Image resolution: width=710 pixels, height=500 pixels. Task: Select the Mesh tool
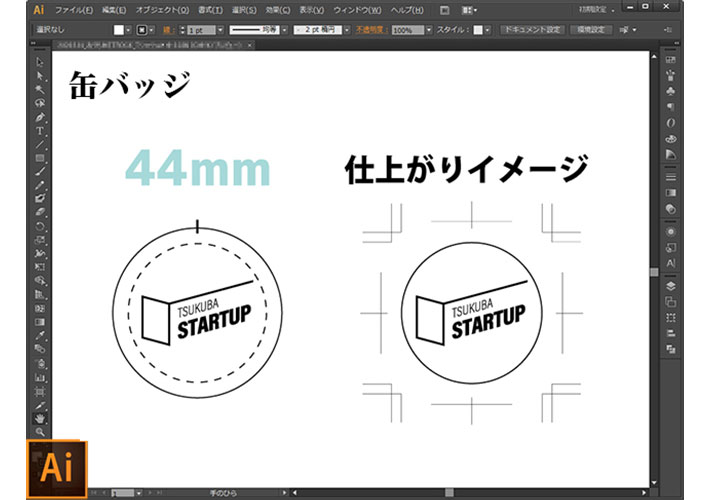coord(40,308)
